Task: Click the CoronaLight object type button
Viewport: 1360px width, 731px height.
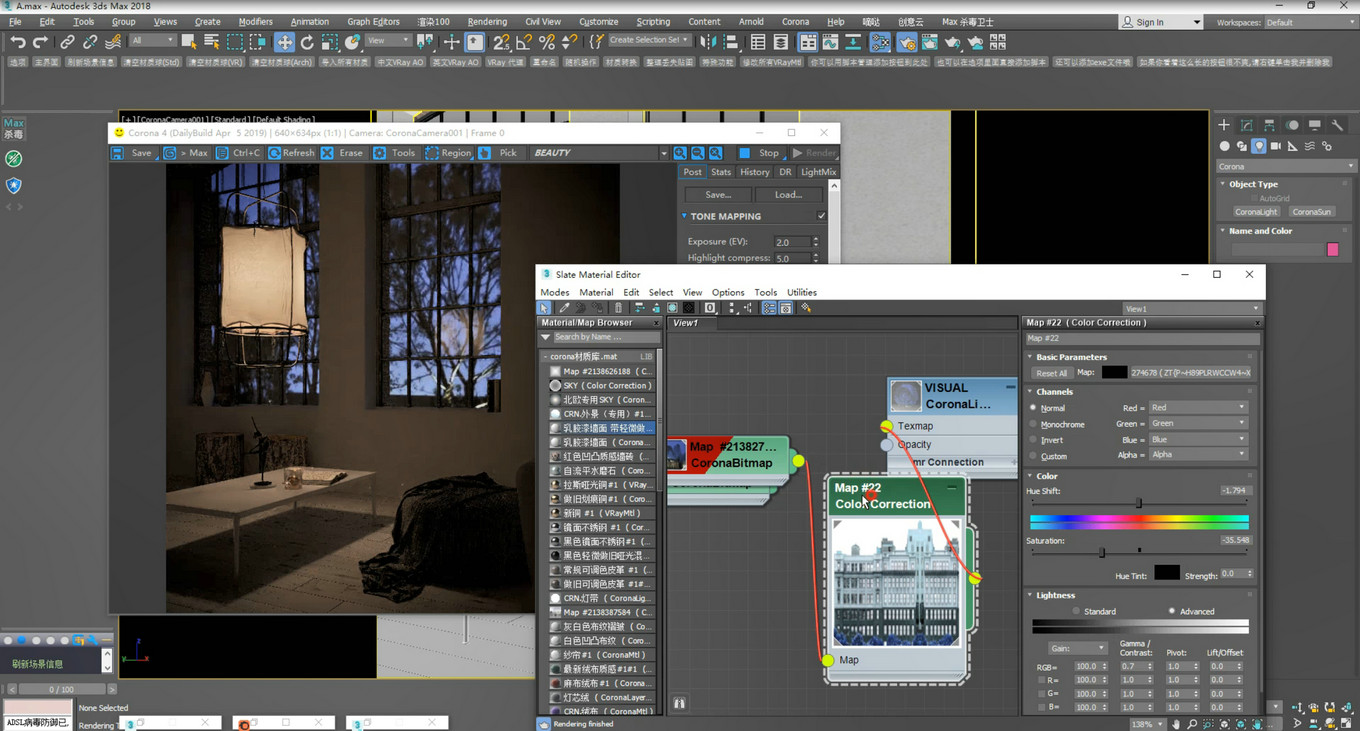Action: (1255, 212)
